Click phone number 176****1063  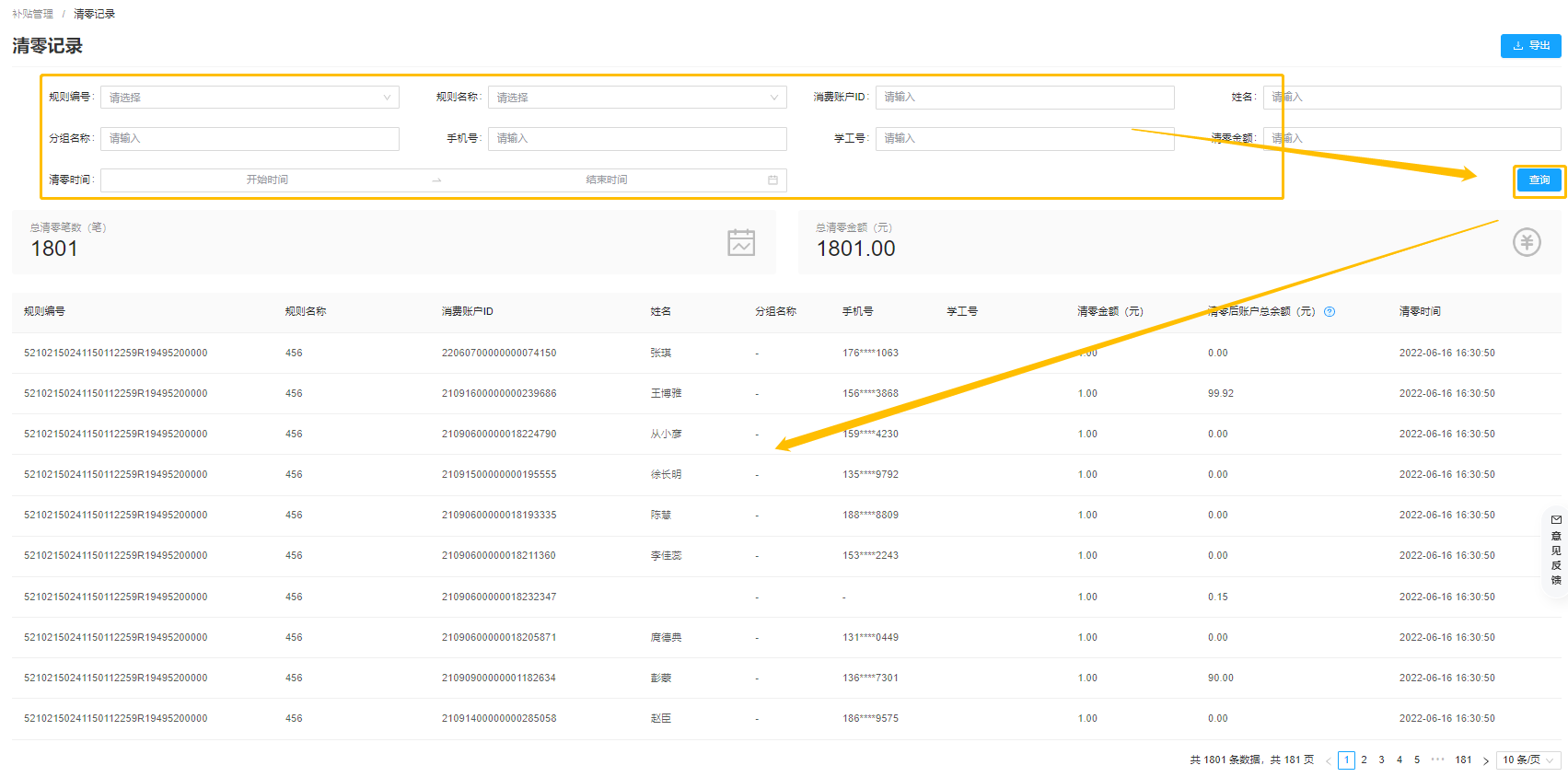coord(870,354)
